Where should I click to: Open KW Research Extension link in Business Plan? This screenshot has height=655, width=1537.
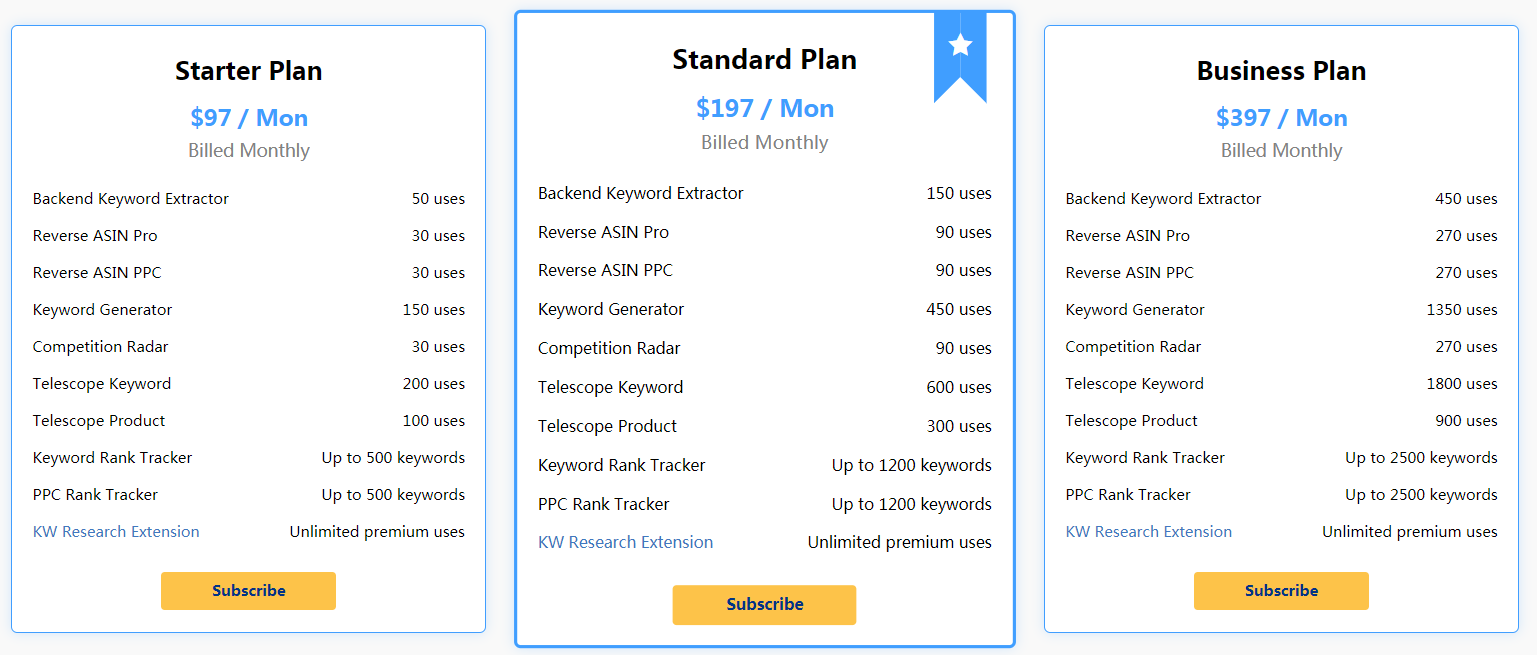click(x=1148, y=532)
